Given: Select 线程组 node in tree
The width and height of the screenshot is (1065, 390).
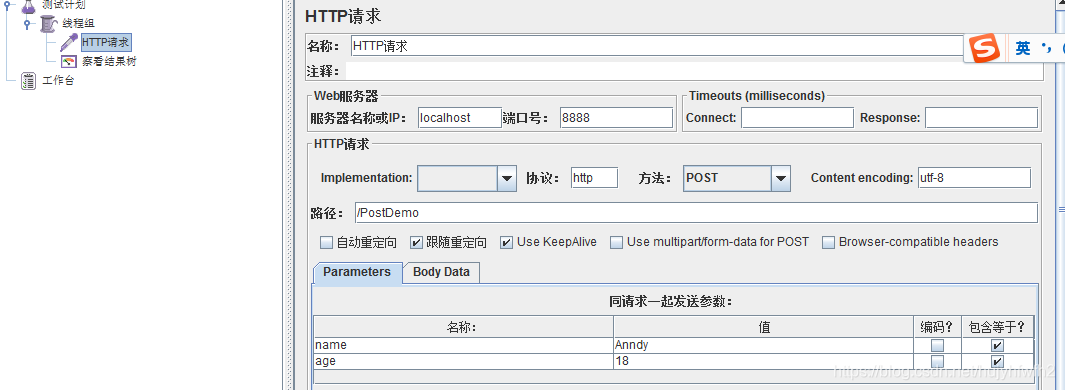Looking at the screenshot, I should pyautogui.click(x=79, y=24).
